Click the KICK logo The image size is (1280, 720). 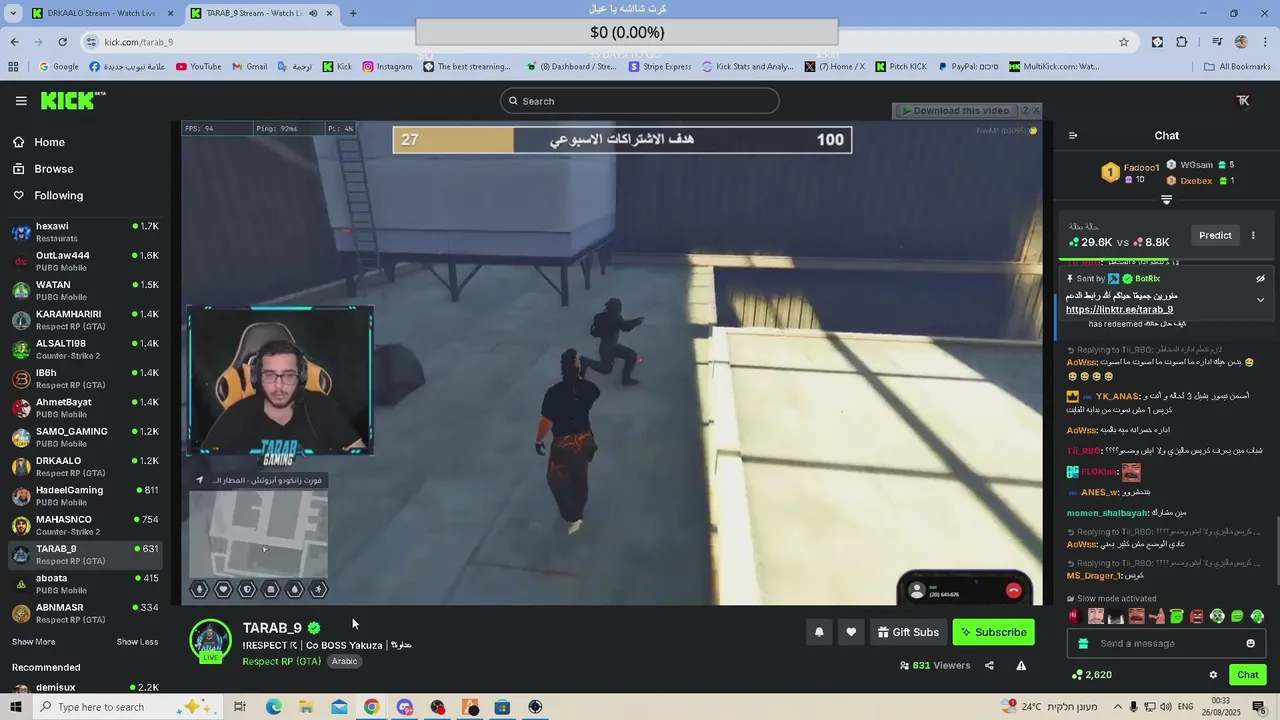72,100
